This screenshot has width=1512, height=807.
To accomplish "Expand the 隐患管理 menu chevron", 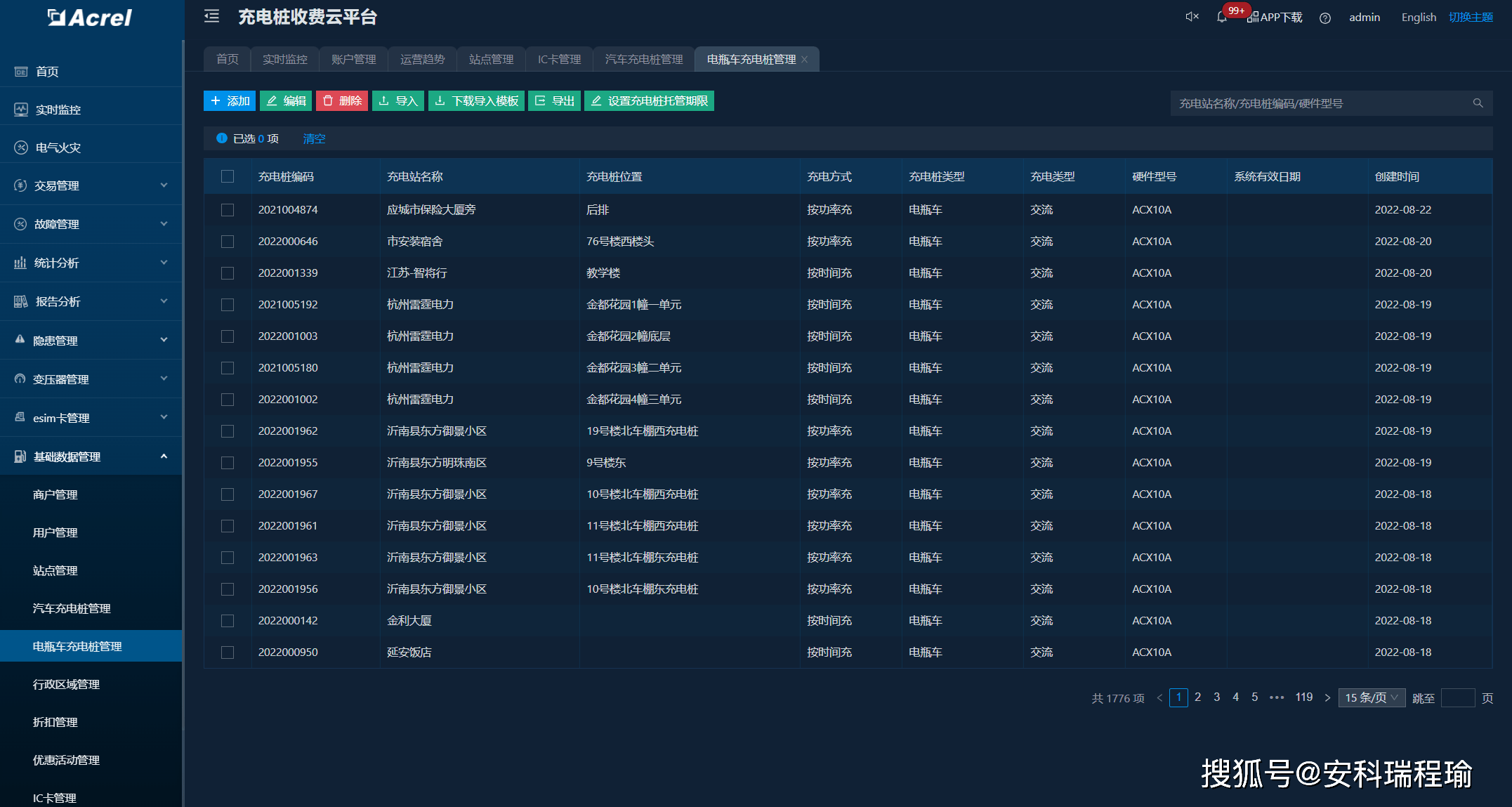I will (x=164, y=340).
